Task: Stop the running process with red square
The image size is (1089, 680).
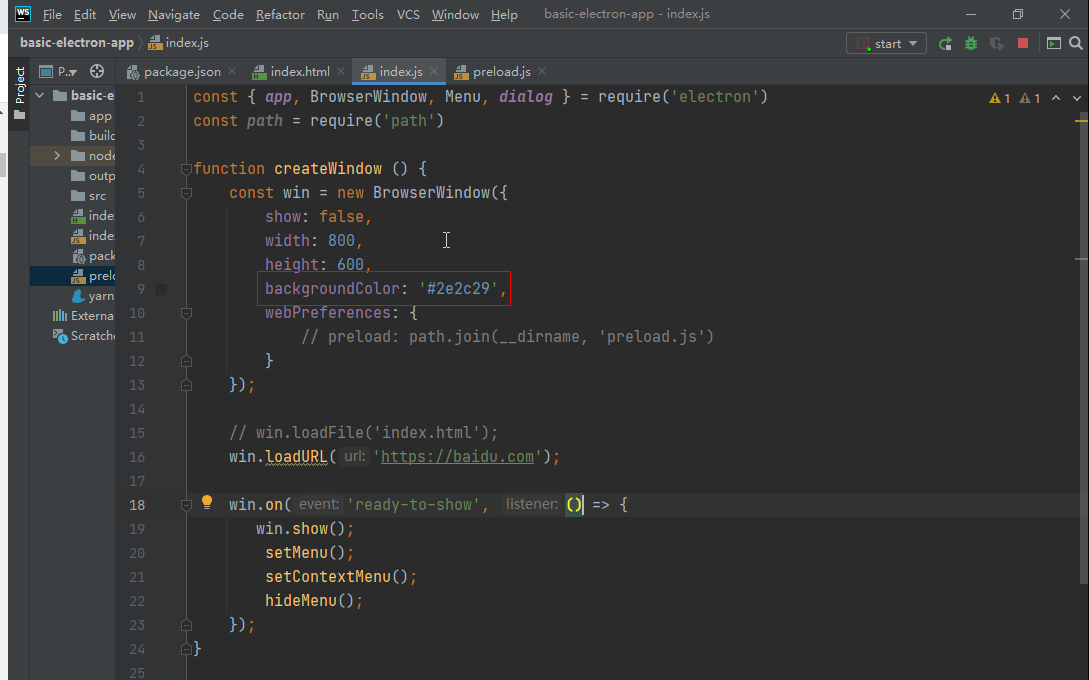Action: click(1023, 43)
